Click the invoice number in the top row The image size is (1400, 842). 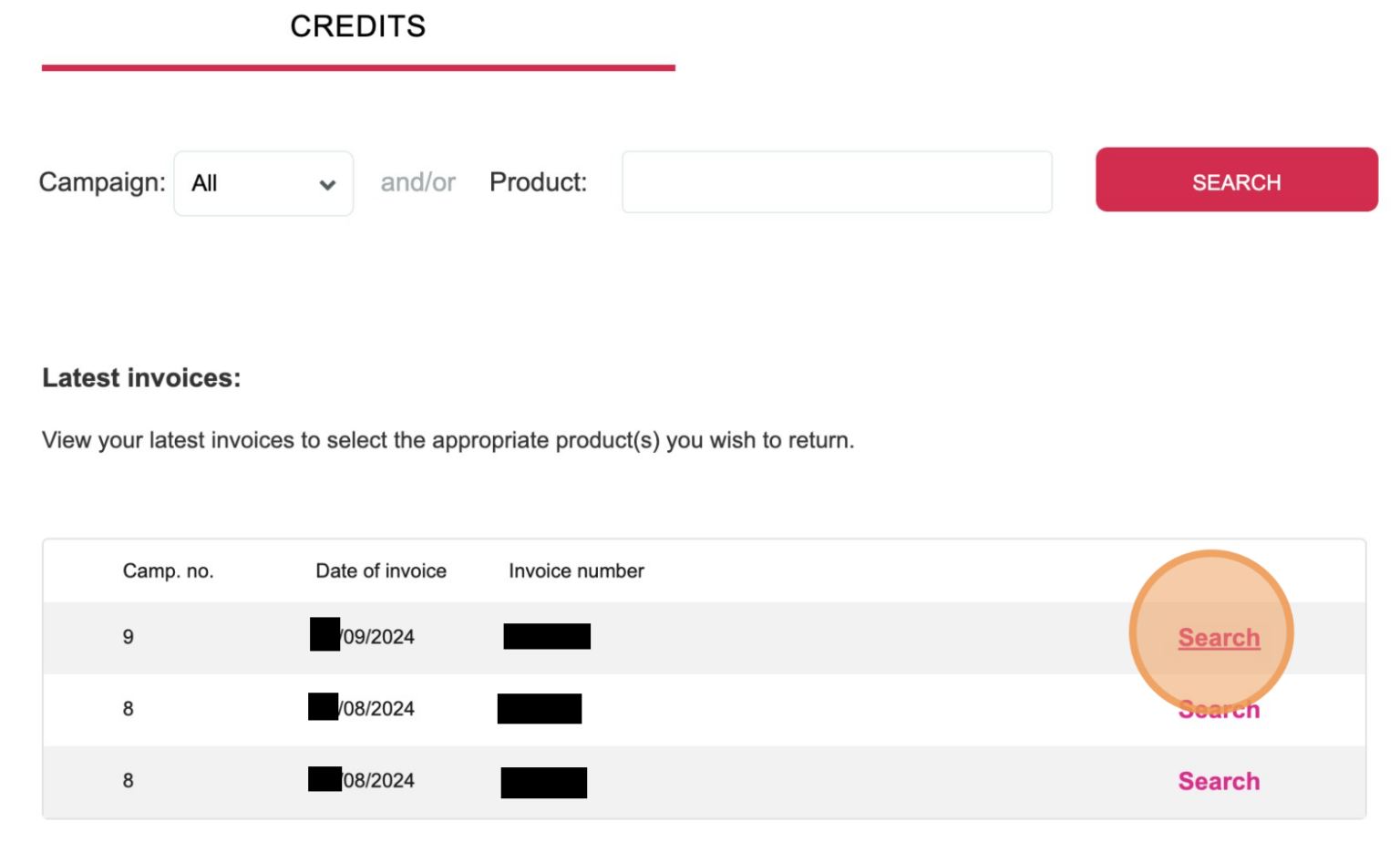pos(546,637)
